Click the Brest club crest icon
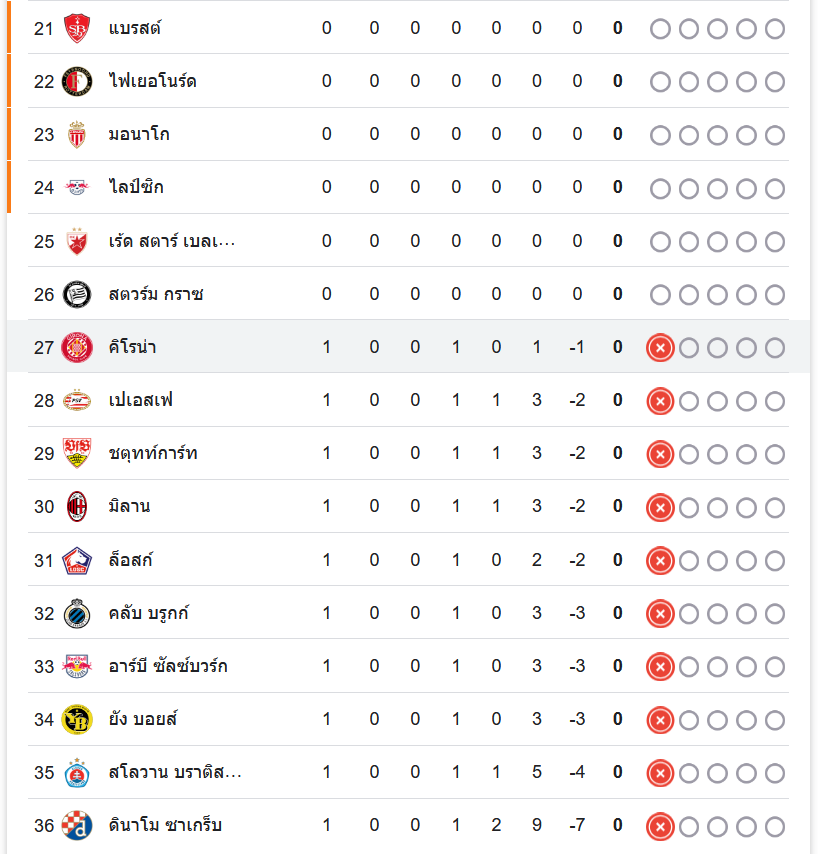 [77, 28]
